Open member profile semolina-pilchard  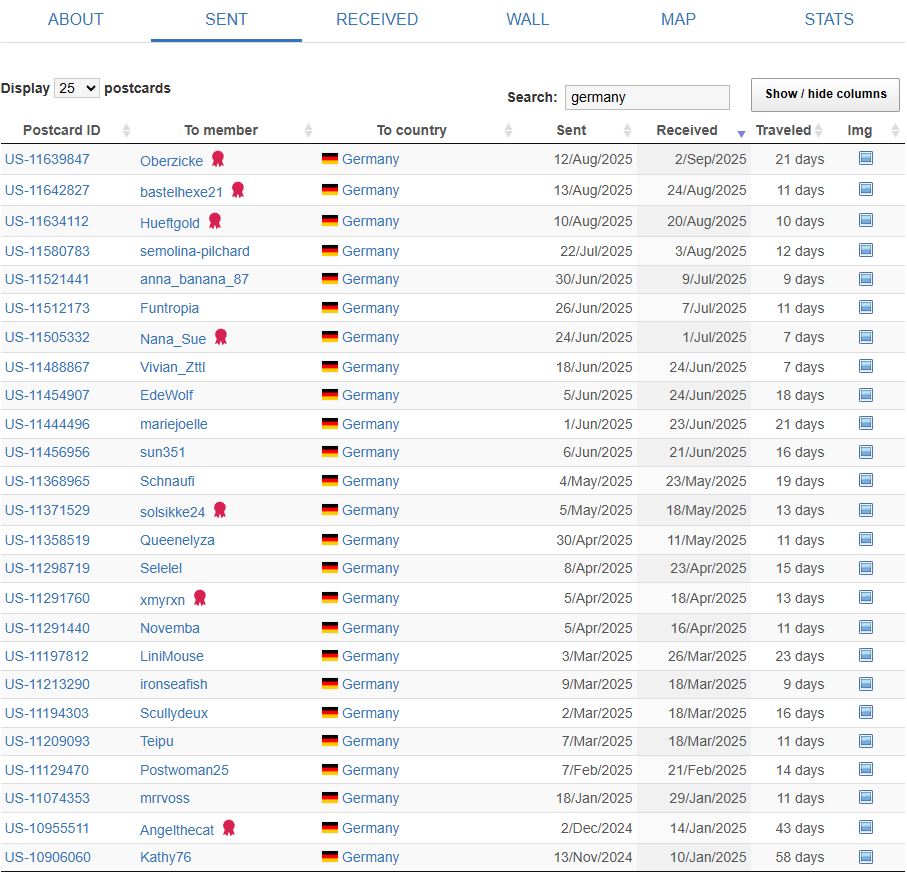click(195, 251)
